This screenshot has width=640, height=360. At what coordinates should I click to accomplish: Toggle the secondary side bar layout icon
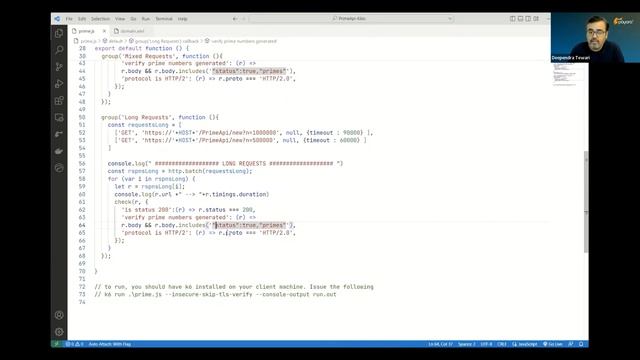528,19
